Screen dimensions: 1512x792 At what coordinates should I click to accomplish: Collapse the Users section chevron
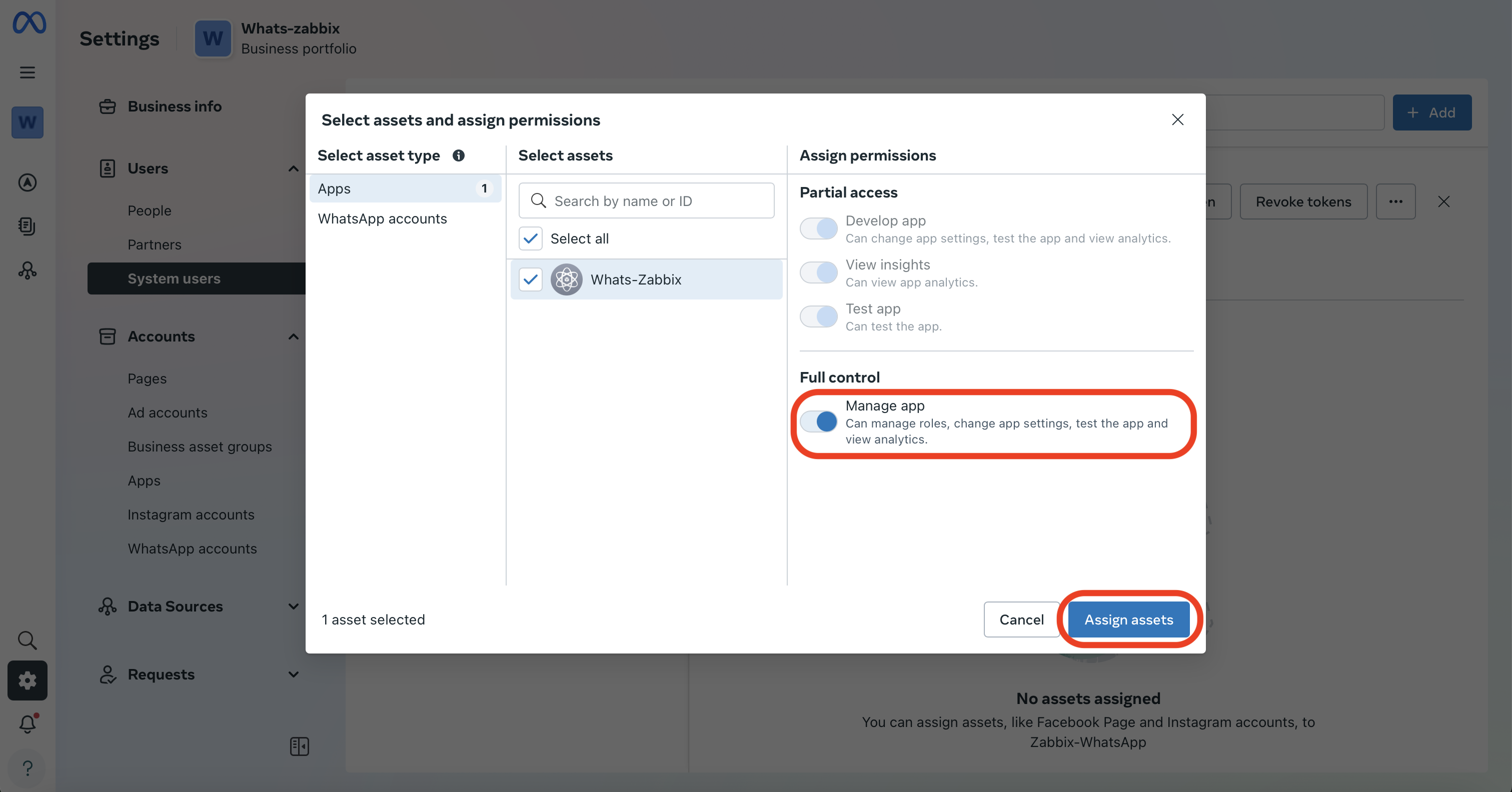(x=294, y=169)
